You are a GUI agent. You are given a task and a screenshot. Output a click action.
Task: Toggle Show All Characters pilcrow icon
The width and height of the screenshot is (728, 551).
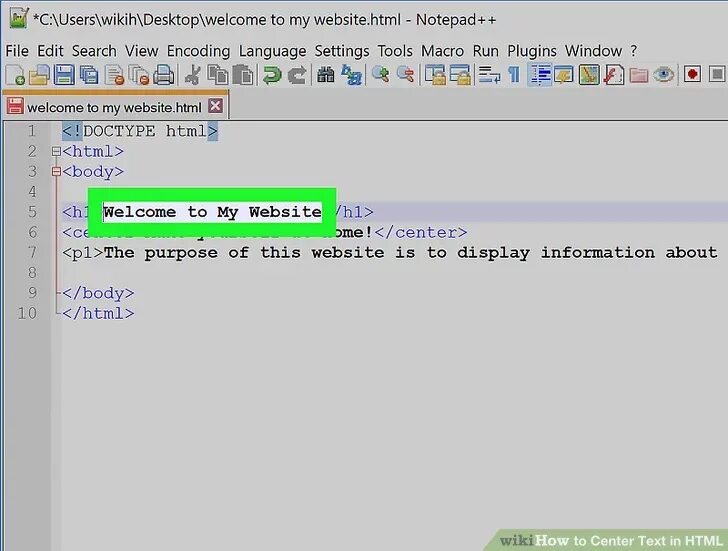point(514,75)
